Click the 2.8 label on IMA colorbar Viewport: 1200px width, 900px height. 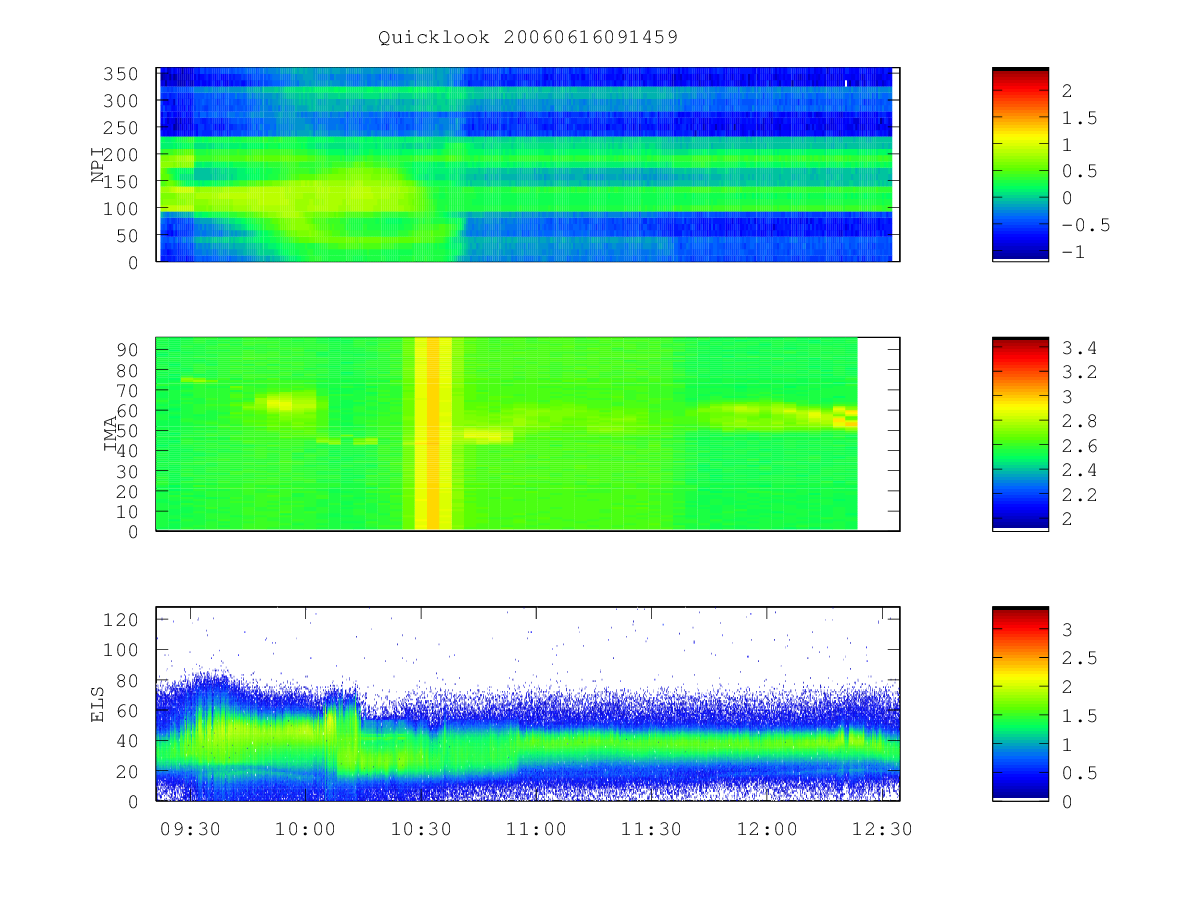point(1081,422)
